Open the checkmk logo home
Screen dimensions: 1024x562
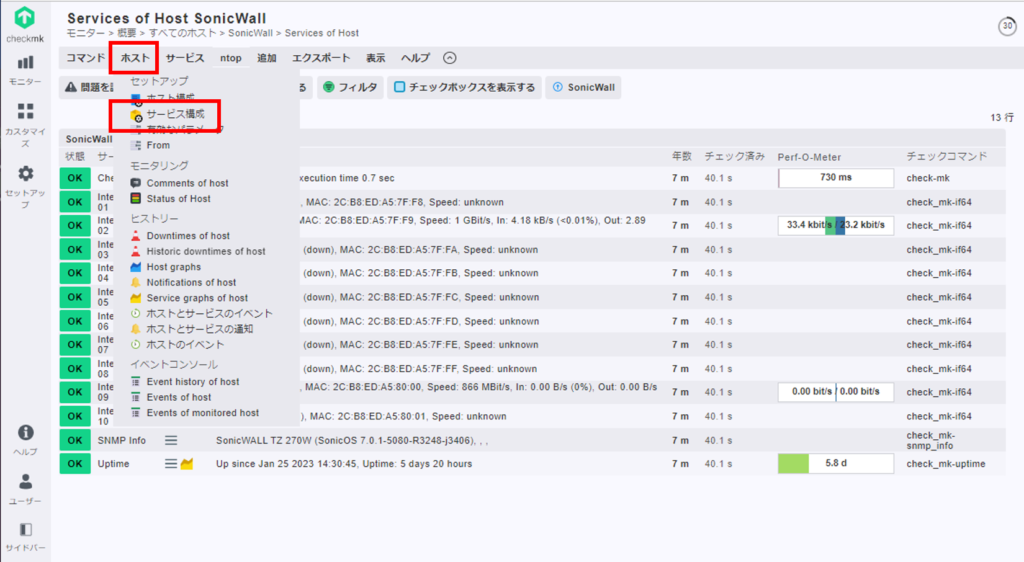(25, 23)
